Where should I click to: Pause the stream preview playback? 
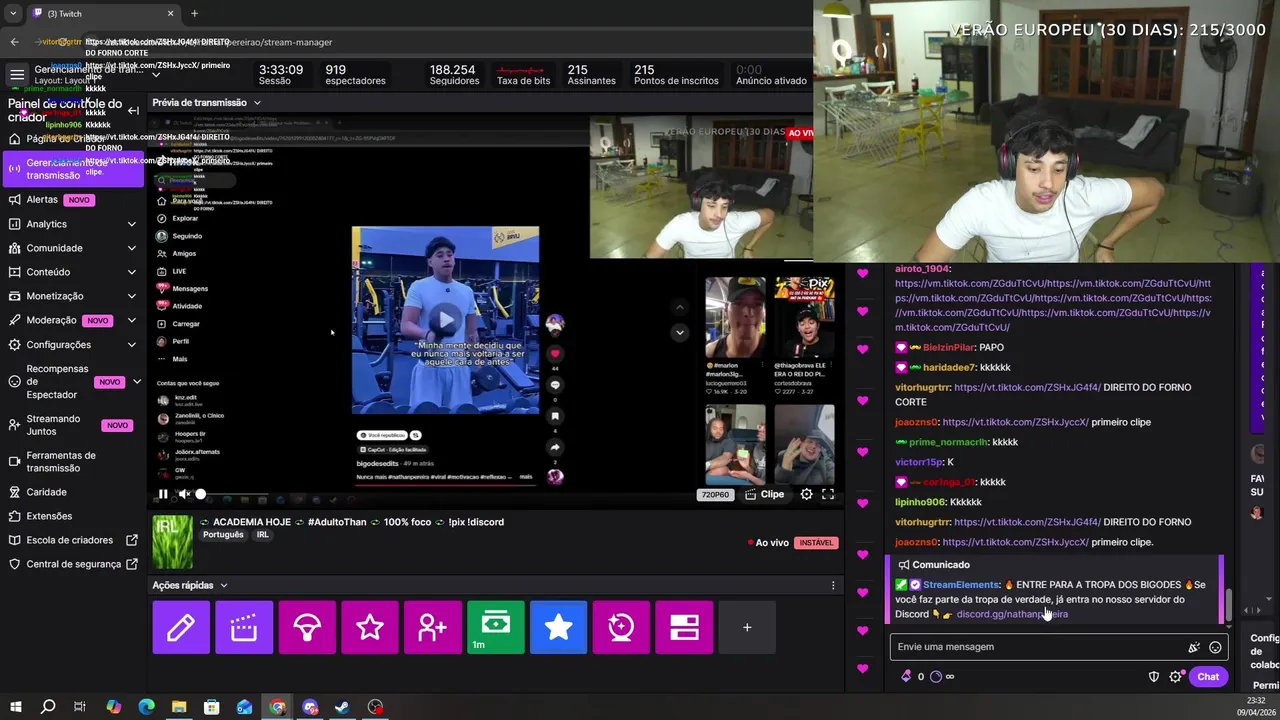pyautogui.click(x=163, y=494)
